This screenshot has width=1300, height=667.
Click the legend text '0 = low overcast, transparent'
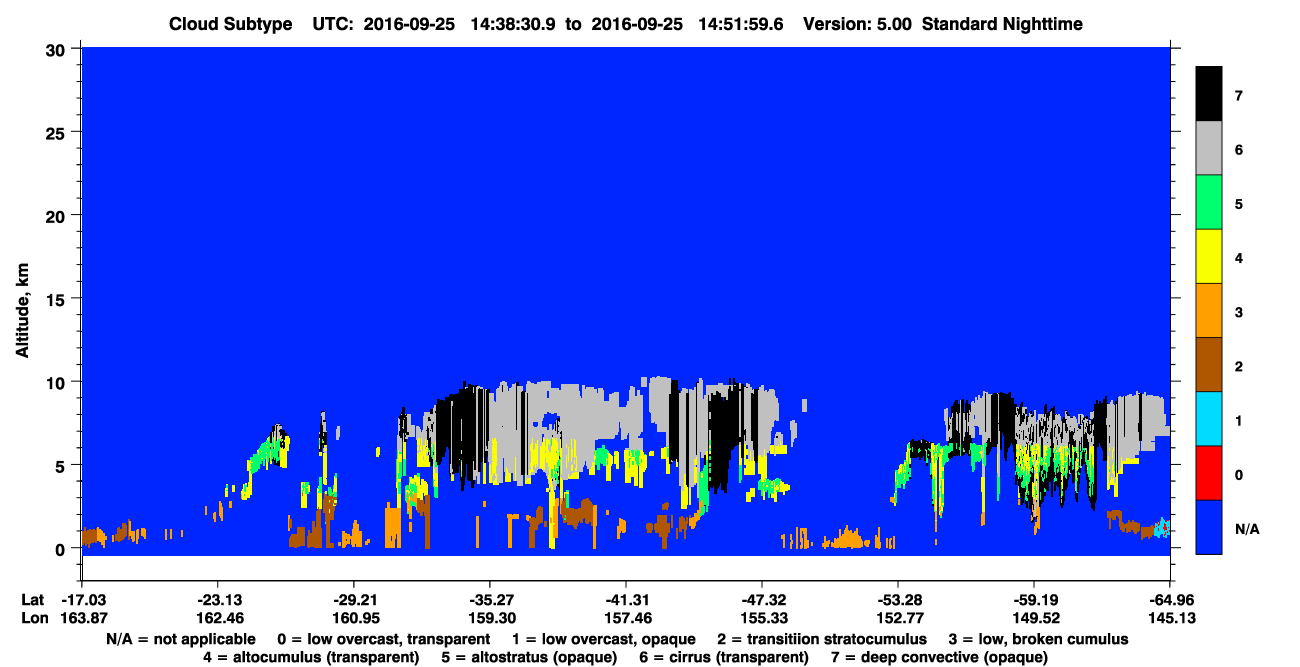point(384,639)
